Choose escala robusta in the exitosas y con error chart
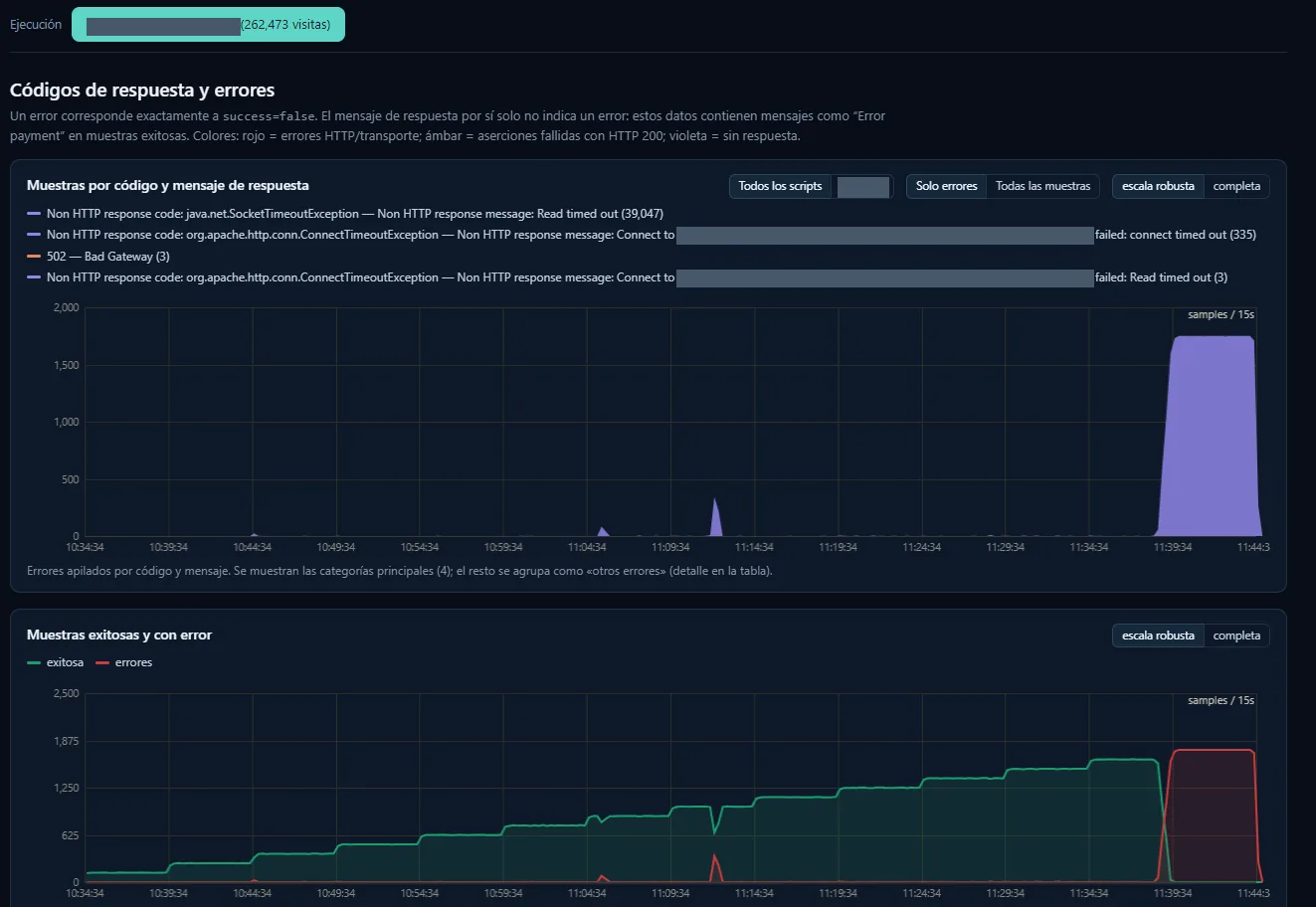Image resolution: width=1316 pixels, height=907 pixels. (x=1158, y=635)
